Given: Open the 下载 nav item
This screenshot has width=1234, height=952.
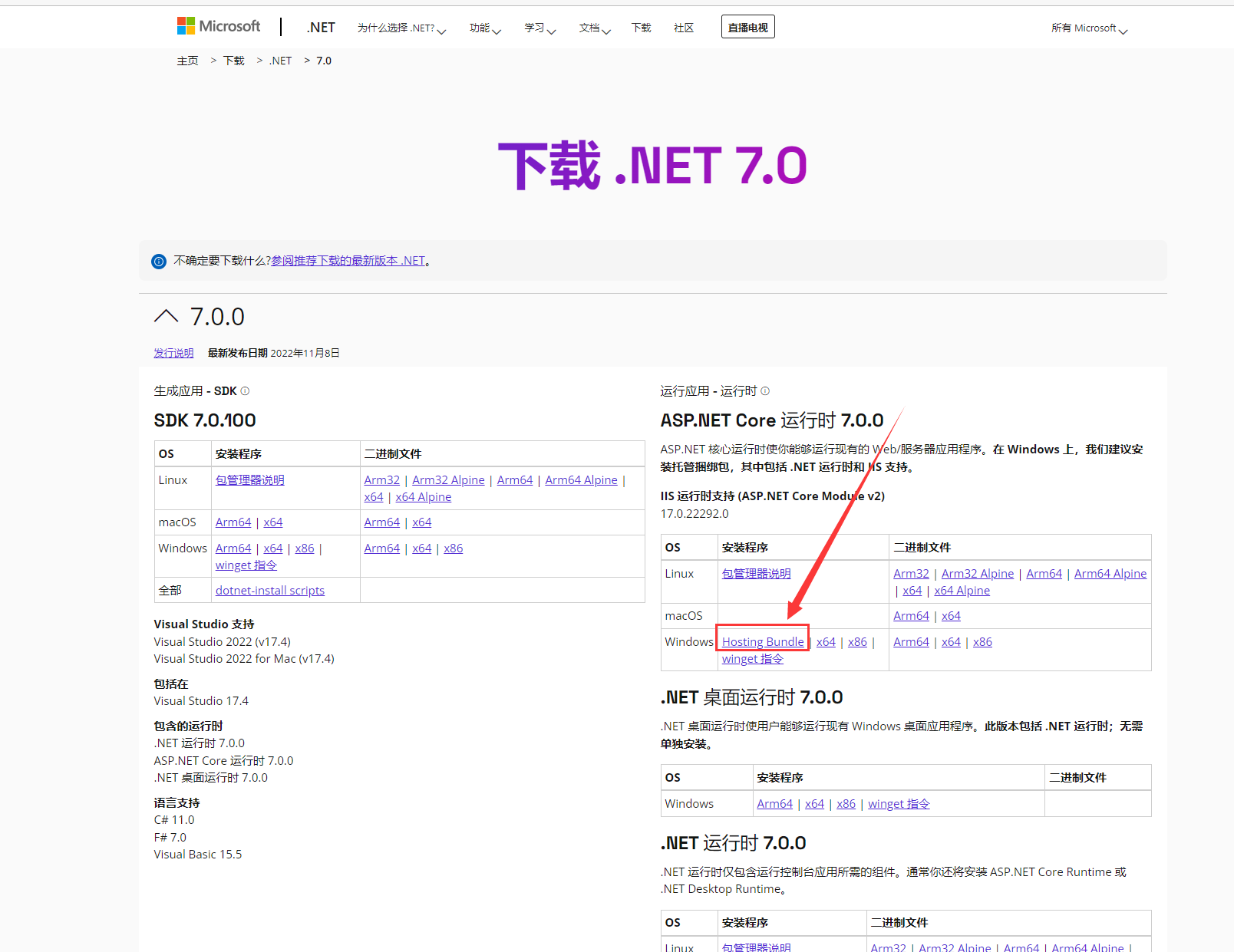Looking at the screenshot, I should pyautogui.click(x=641, y=28).
